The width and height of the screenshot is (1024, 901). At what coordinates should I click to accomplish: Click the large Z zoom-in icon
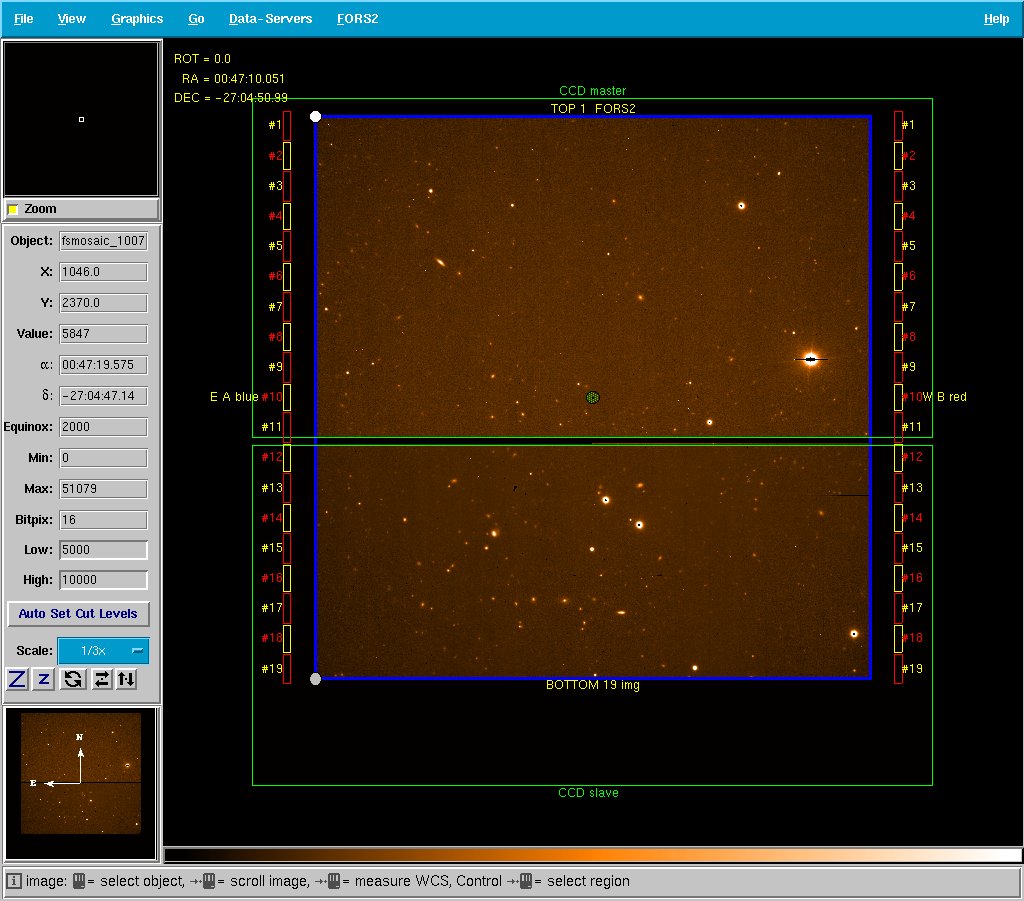coord(17,680)
